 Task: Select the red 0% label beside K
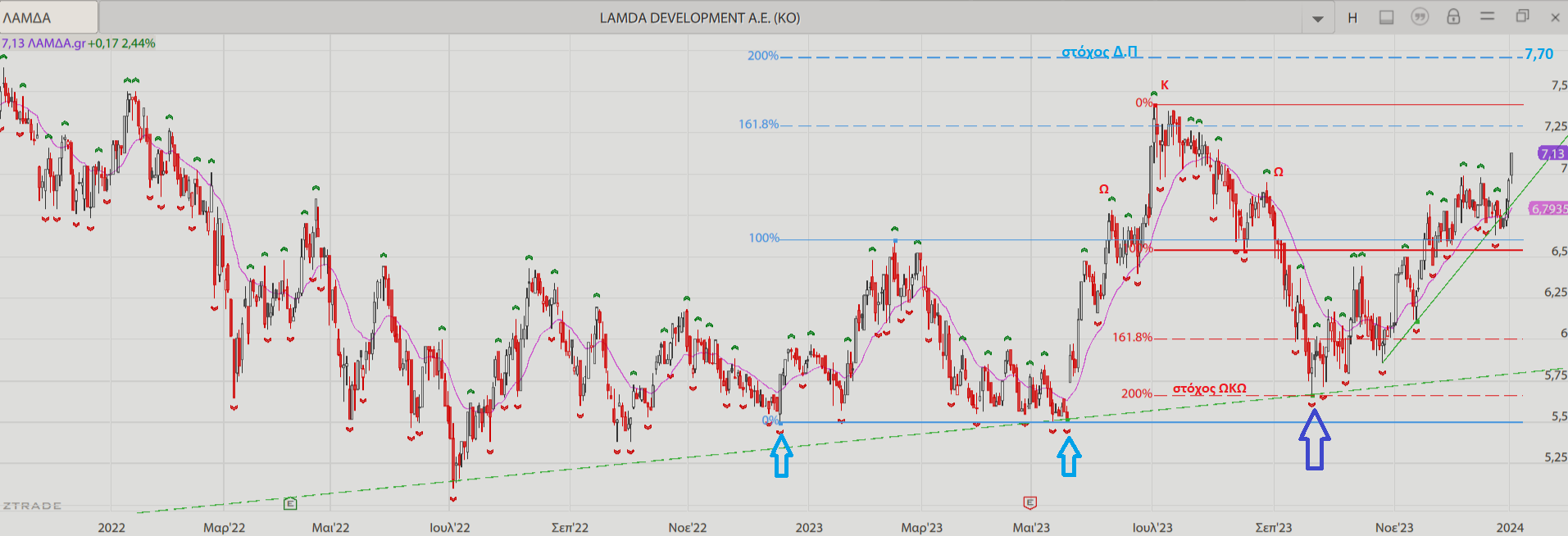[x=1144, y=102]
